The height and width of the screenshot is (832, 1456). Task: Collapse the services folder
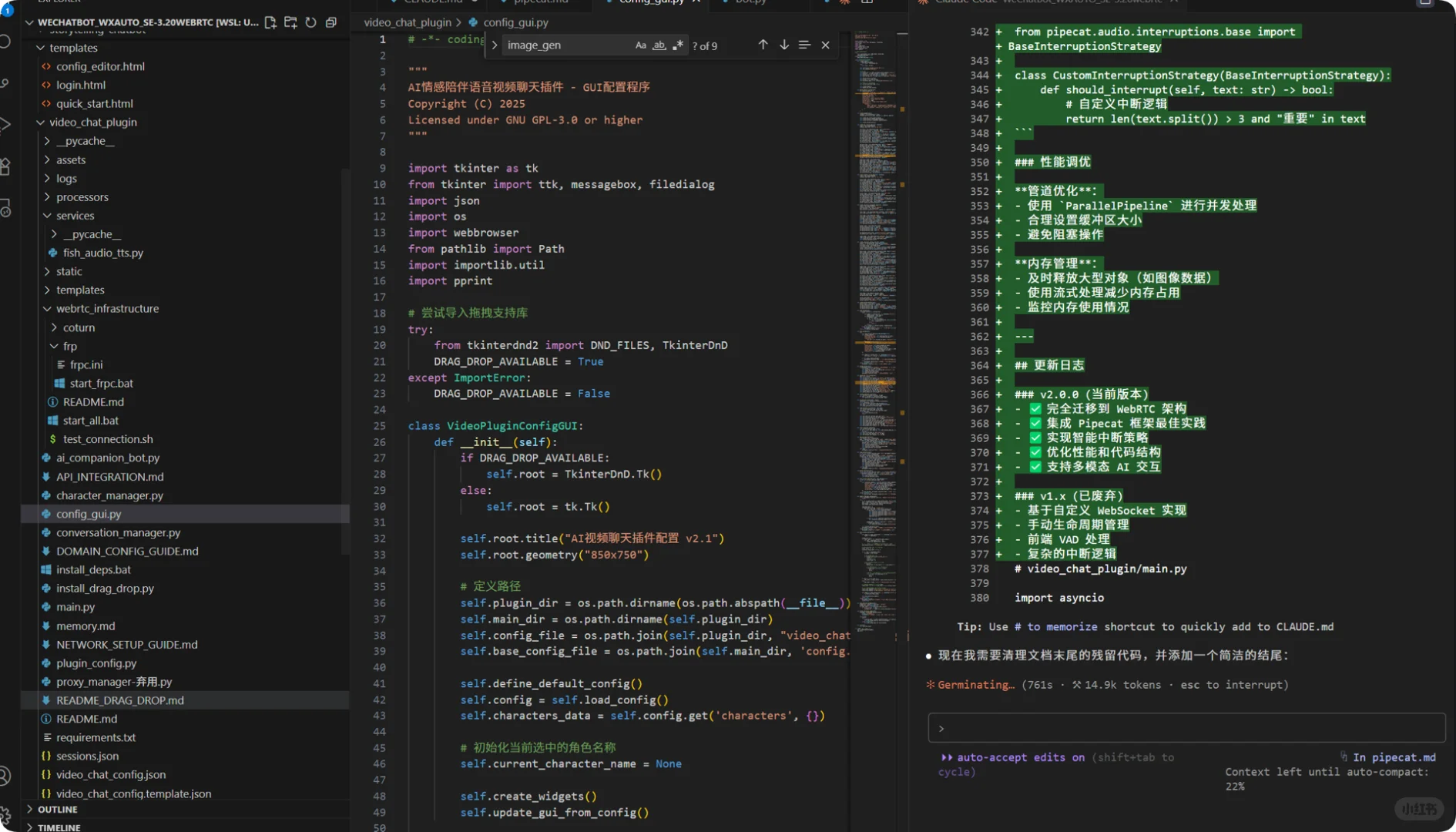coord(47,216)
